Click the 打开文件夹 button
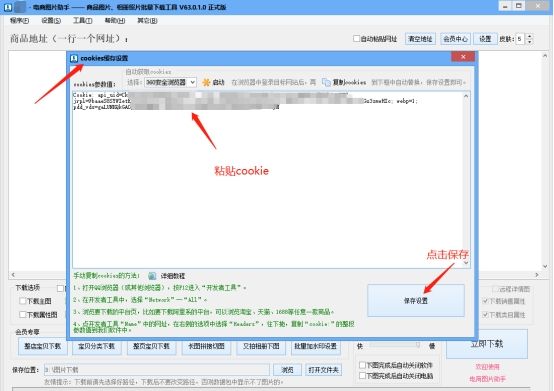The width and height of the screenshot is (554, 391). pyautogui.click(x=323, y=370)
